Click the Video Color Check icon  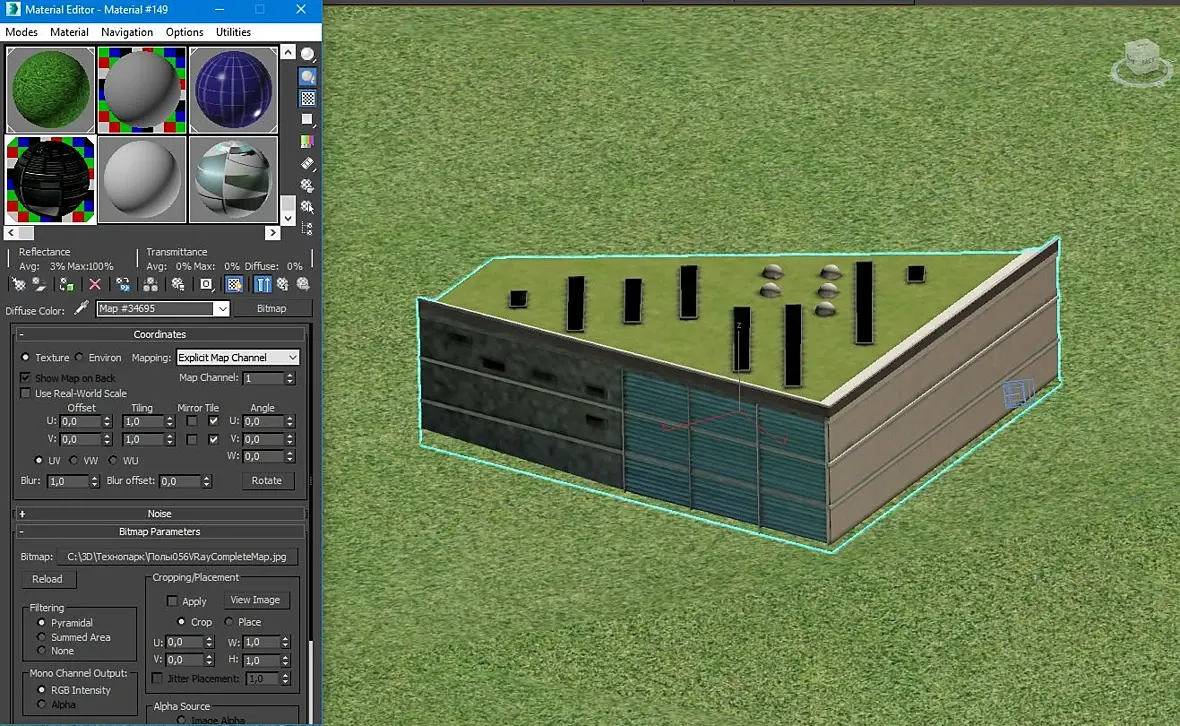(308, 141)
